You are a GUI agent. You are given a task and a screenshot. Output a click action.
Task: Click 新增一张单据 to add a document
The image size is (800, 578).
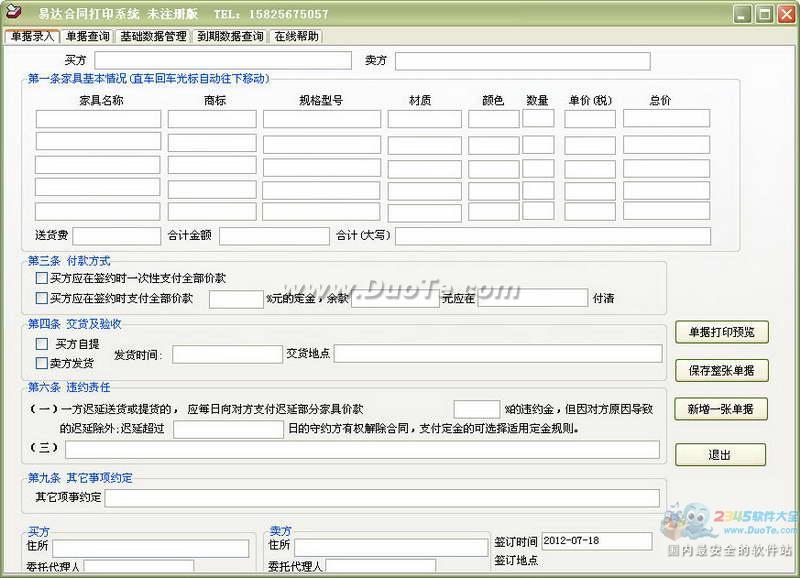click(721, 409)
